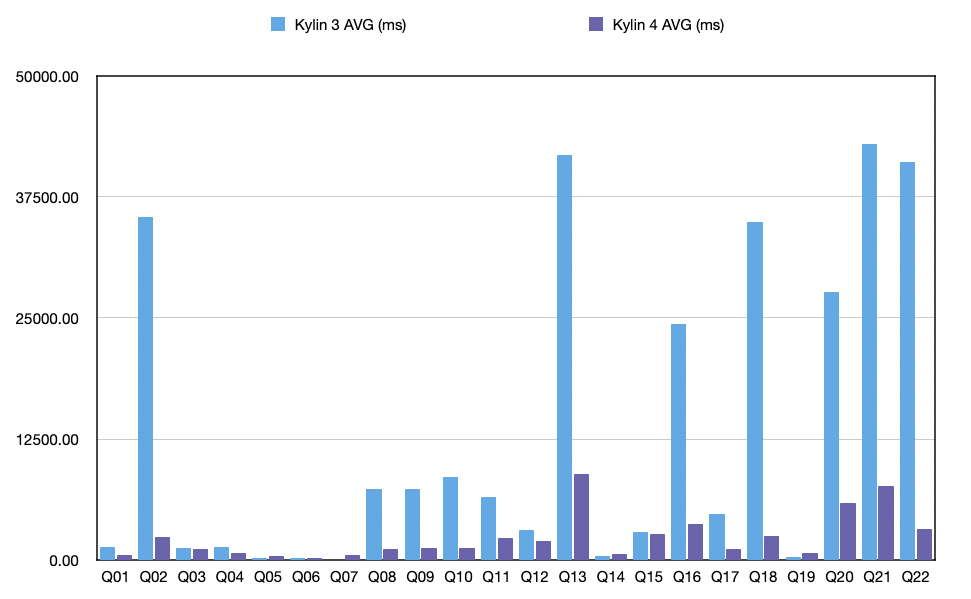The height and width of the screenshot is (599, 971).
Task: Select the blue Kylin 3 bar for Q12
Action: tap(526, 545)
